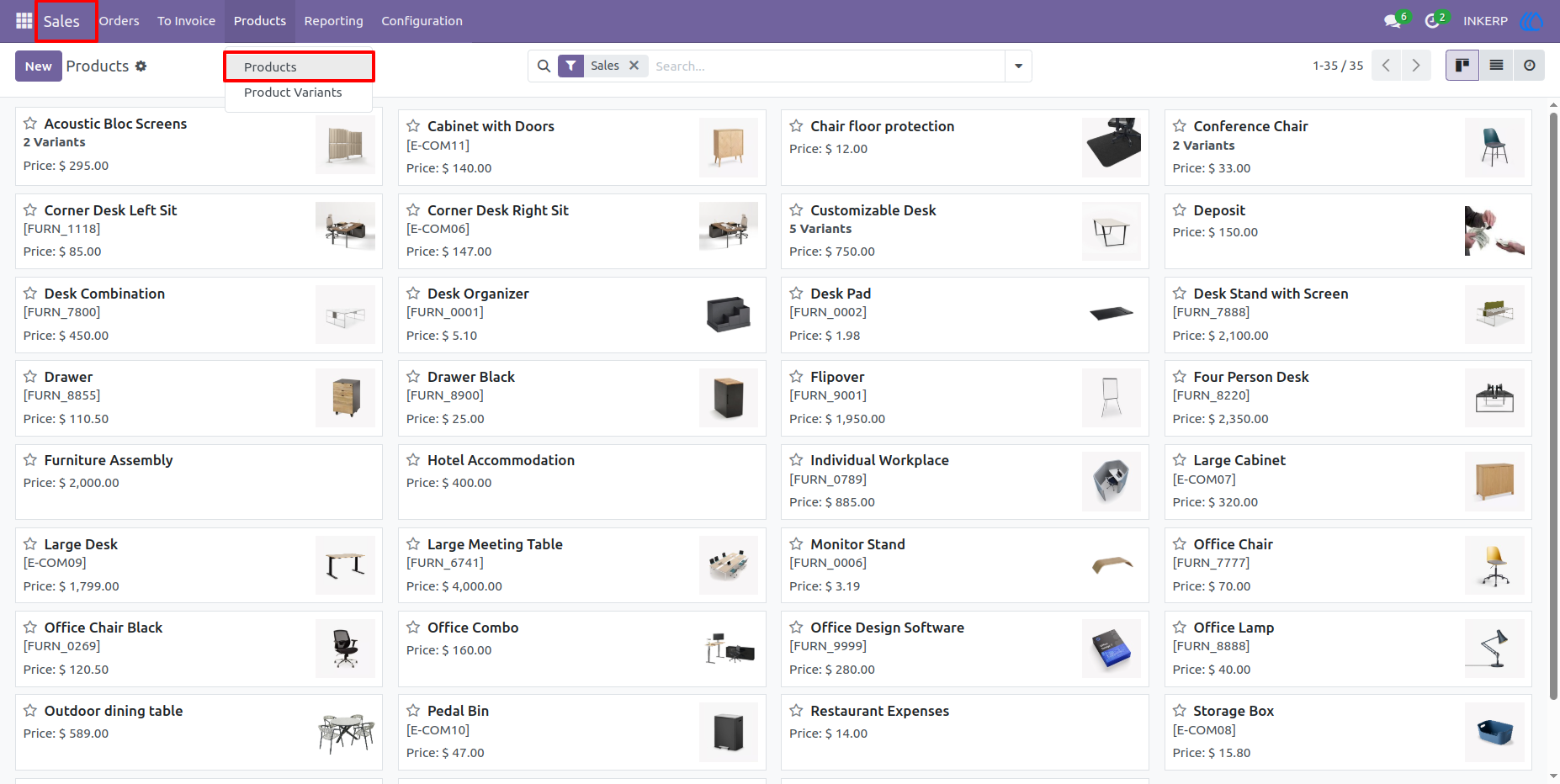Open the Individual Workplace thumbnail
The width and height of the screenshot is (1560, 784).
[1112, 482]
